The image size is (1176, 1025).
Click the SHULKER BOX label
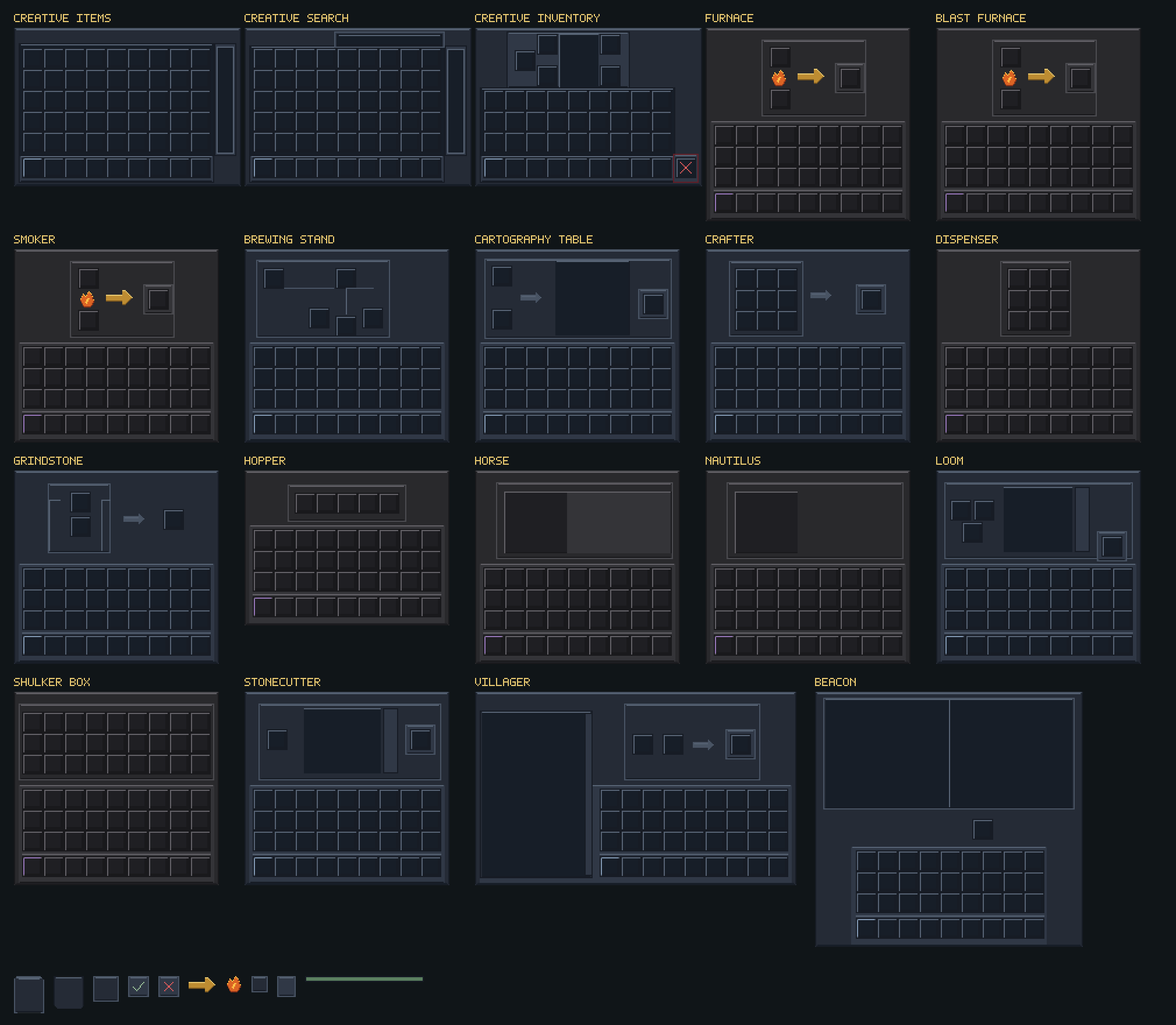click(52, 682)
